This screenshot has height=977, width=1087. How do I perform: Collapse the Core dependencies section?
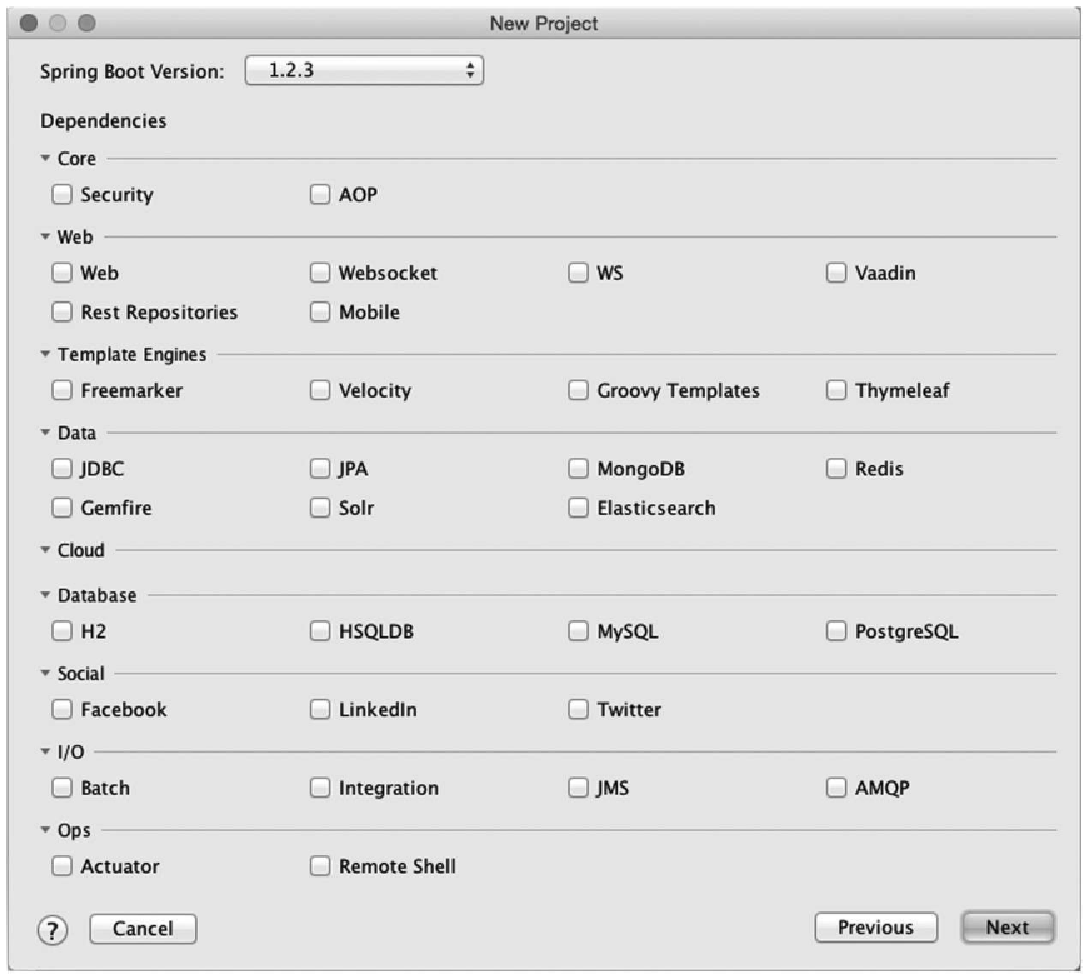click(x=45, y=158)
